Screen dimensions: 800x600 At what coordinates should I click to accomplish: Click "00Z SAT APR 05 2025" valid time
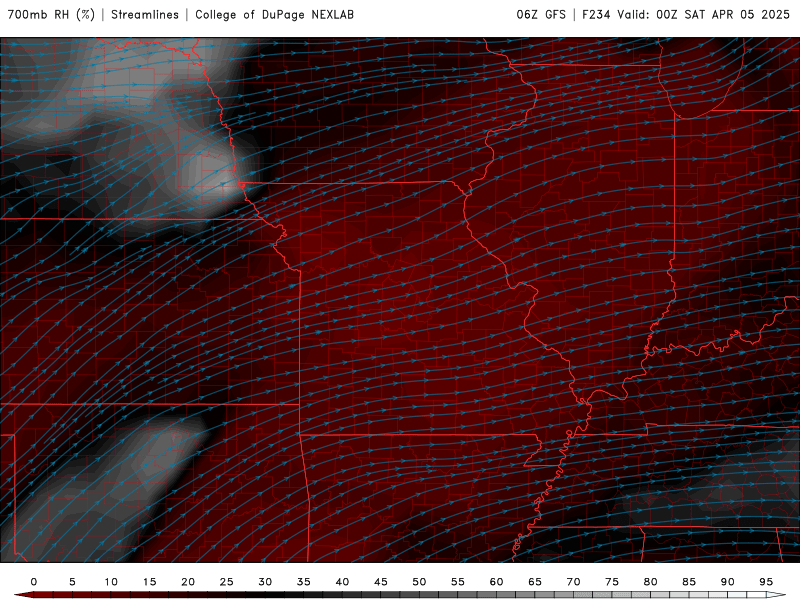(x=723, y=15)
